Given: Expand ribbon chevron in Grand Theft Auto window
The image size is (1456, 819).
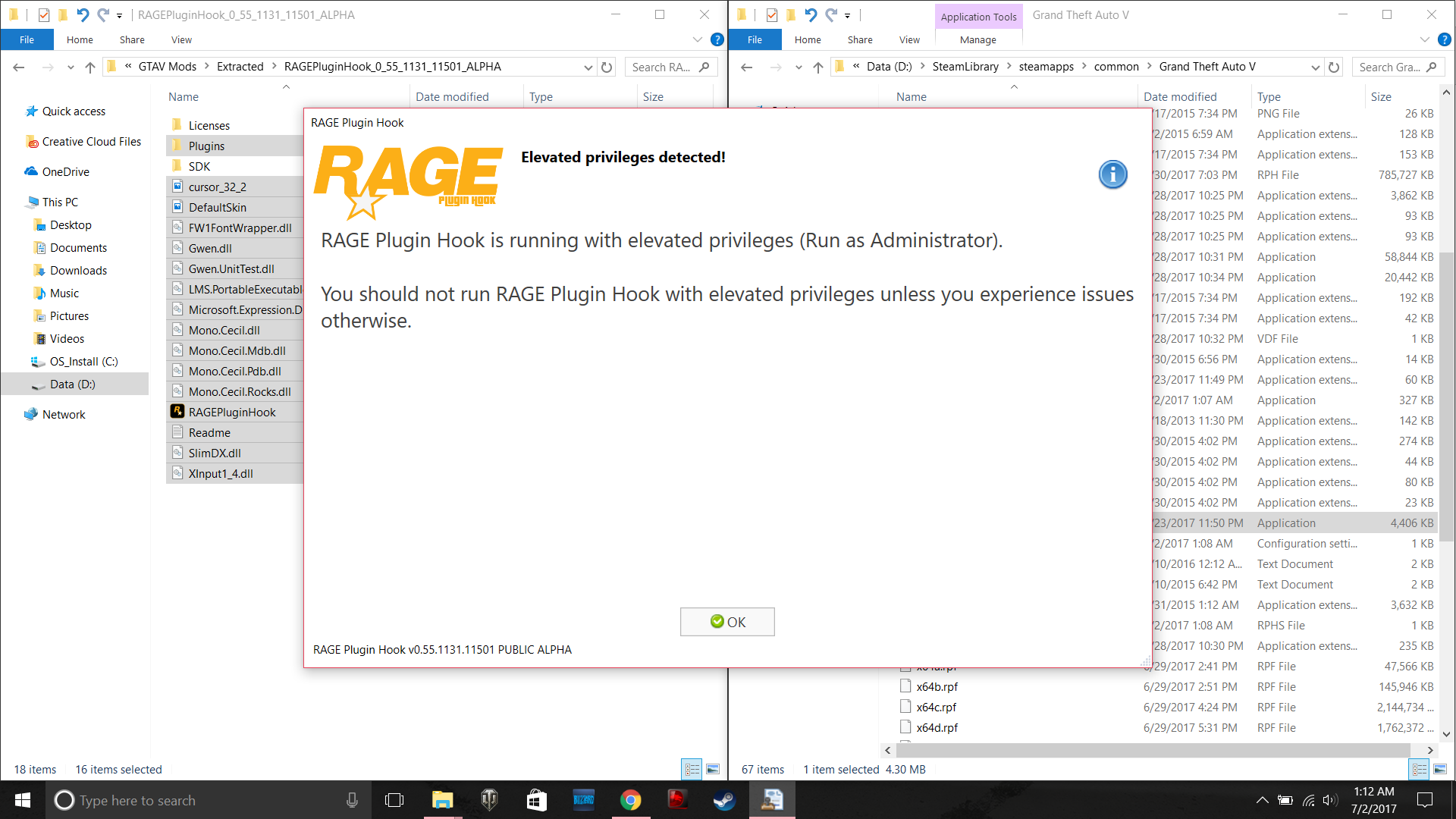Looking at the screenshot, I should (1424, 39).
